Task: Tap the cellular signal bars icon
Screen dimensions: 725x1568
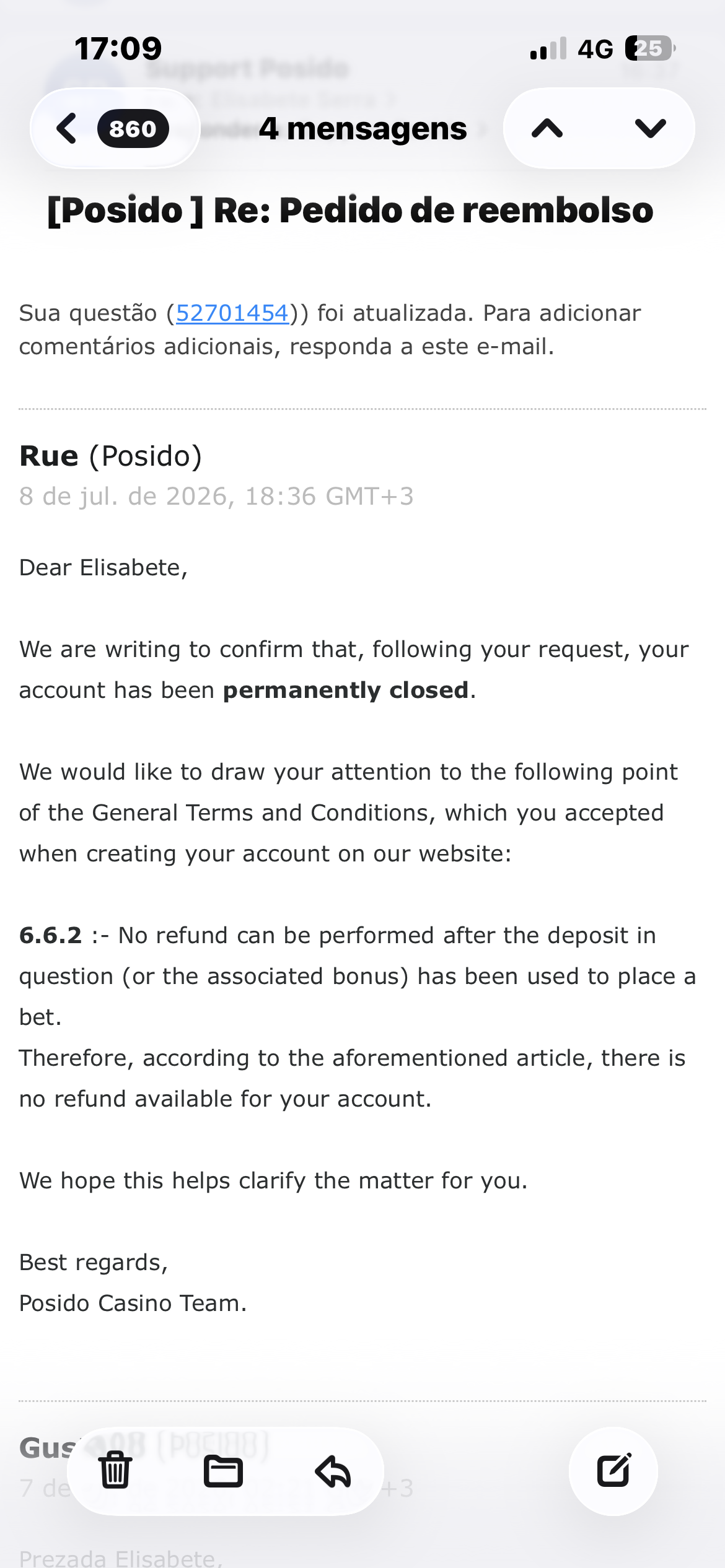Action: click(x=548, y=48)
